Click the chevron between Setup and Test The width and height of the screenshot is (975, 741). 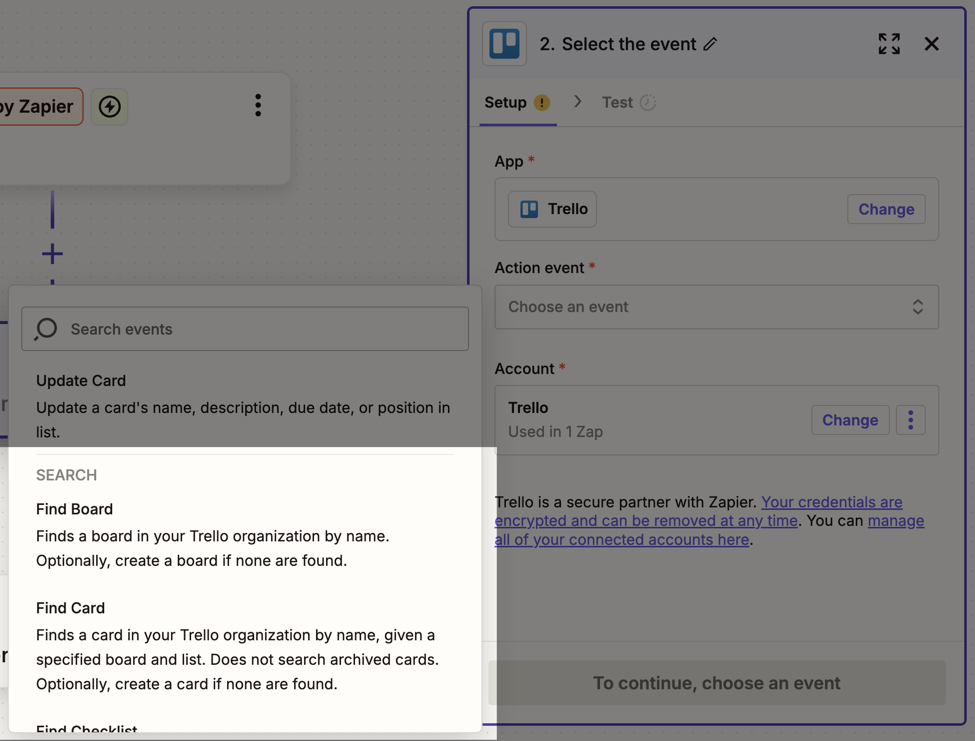pos(578,101)
